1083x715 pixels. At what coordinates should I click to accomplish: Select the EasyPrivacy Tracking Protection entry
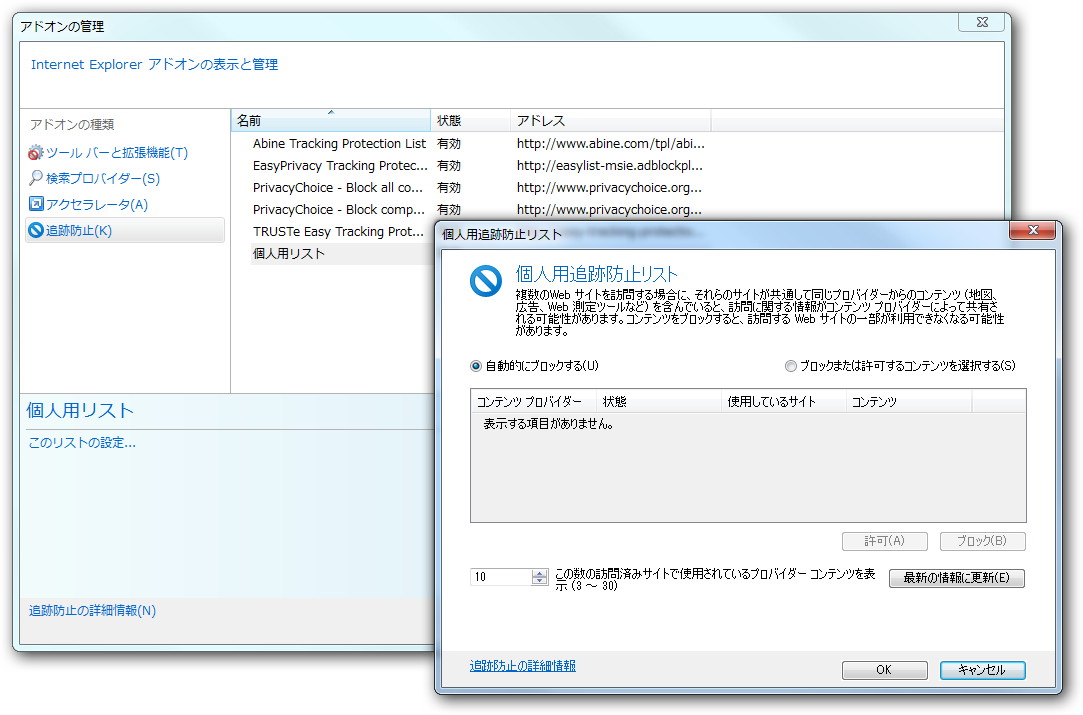click(x=338, y=165)
